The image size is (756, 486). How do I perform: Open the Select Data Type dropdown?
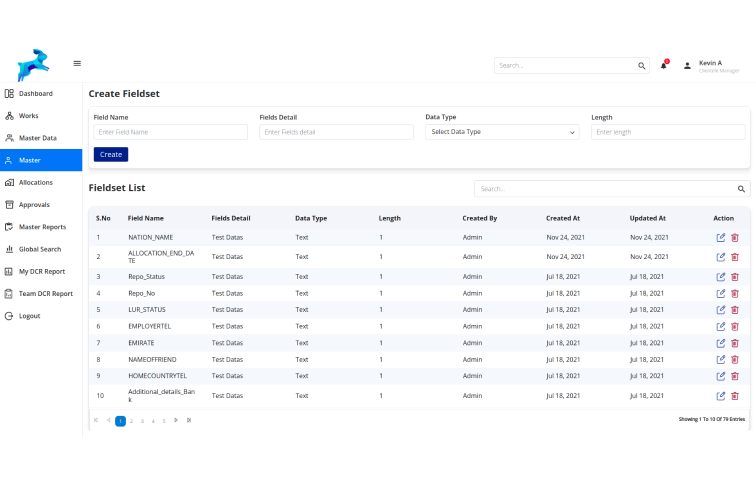pos(504,132)
